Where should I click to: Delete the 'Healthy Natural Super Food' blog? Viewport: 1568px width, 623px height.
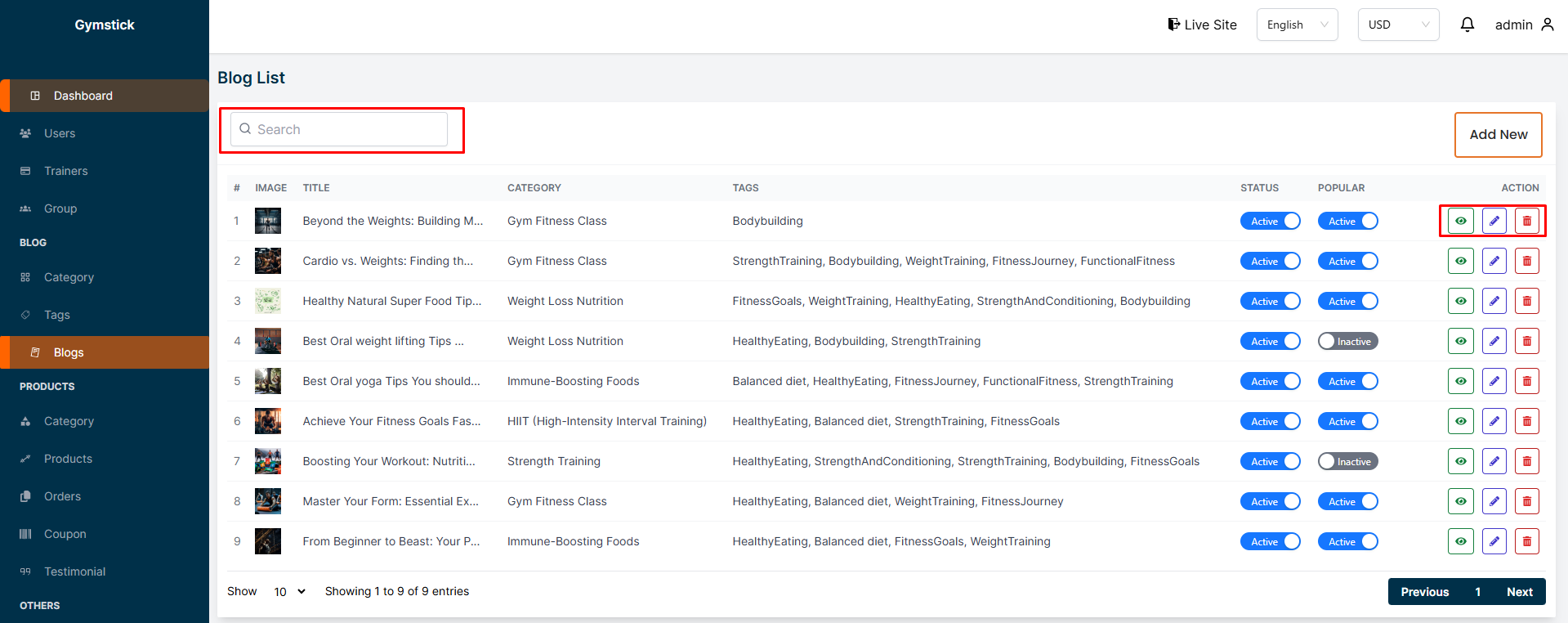[x=1526, y=301]
